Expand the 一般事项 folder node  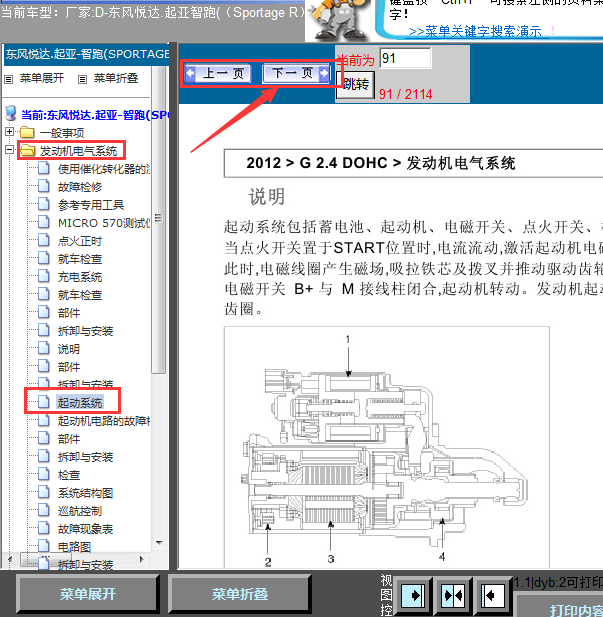(x=9, y=132)
